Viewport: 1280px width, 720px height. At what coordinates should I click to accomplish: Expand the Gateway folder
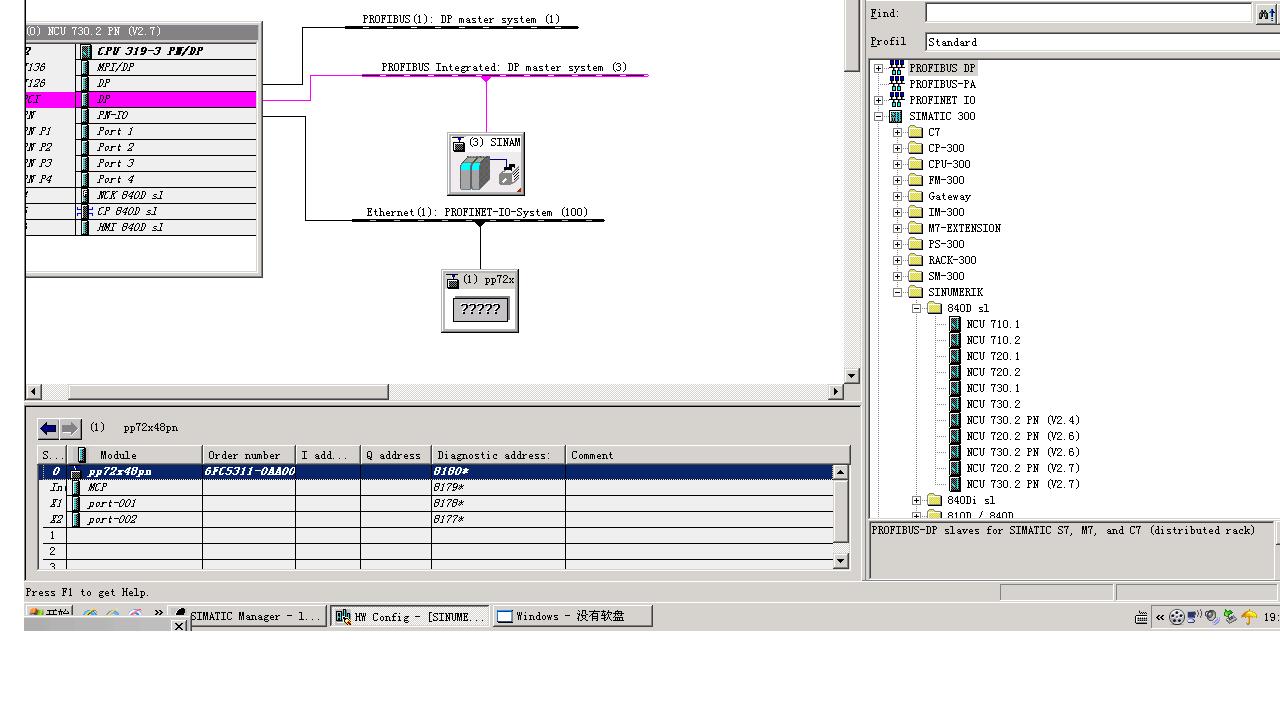point(897,196)
